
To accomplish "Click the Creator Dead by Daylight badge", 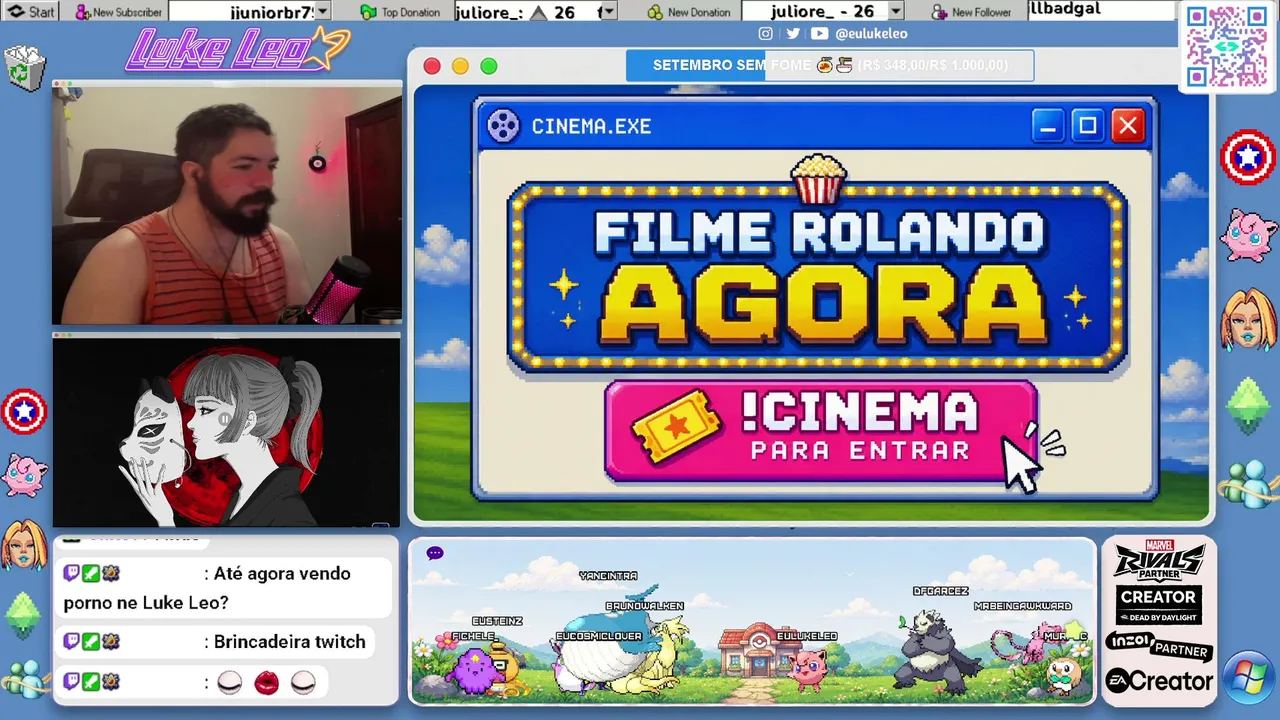I will click(x=1159, y=604).
